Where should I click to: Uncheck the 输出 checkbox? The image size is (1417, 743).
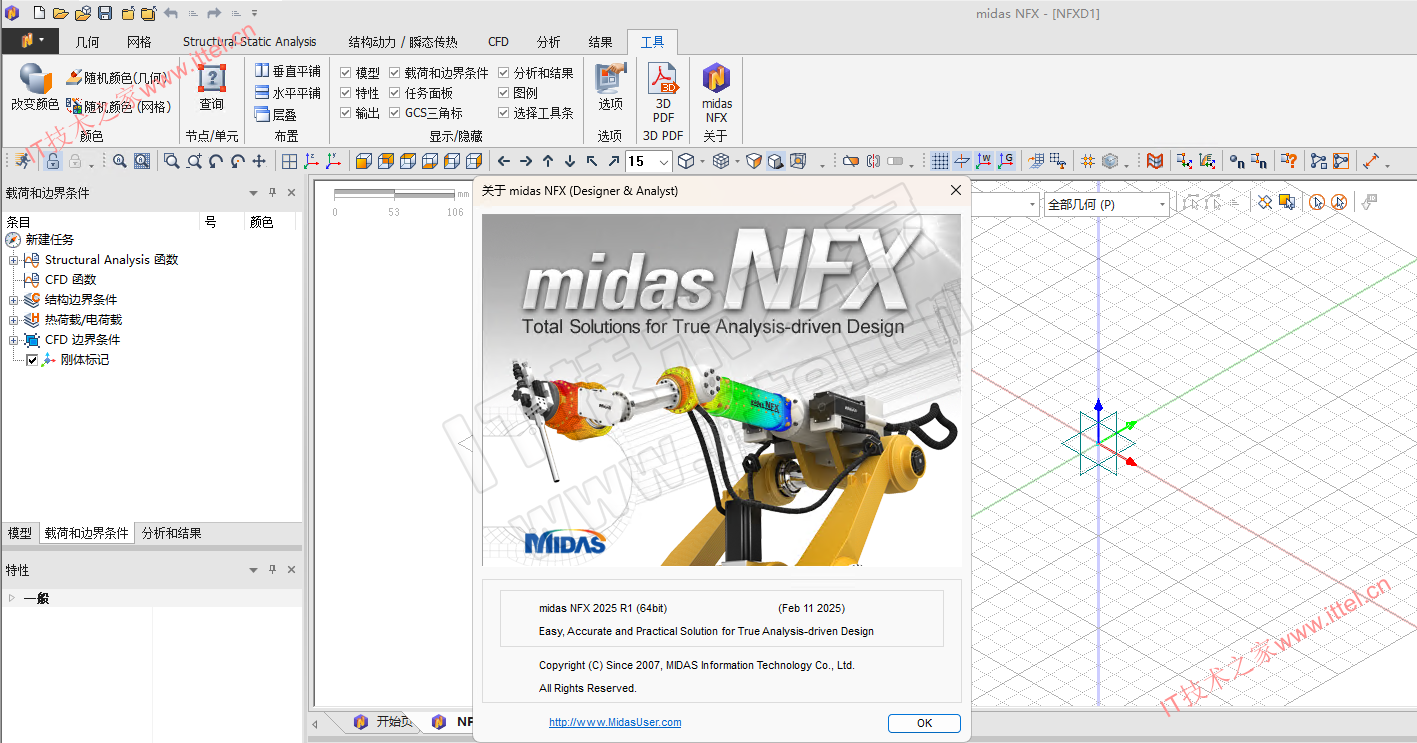coord(345,113)
